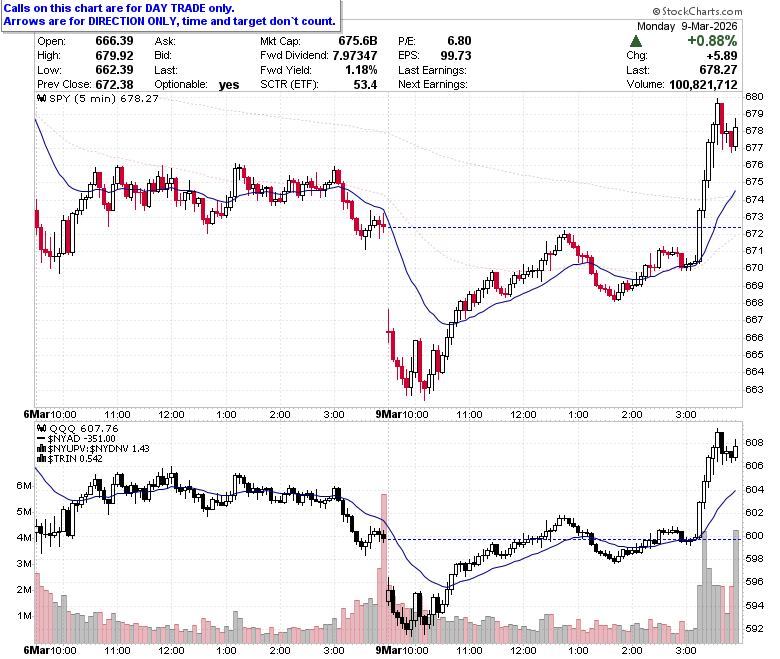This screenshot has height=659, width=780.
Task: Click the candlestick icon beside SPY label
Action: pos(42,98)
